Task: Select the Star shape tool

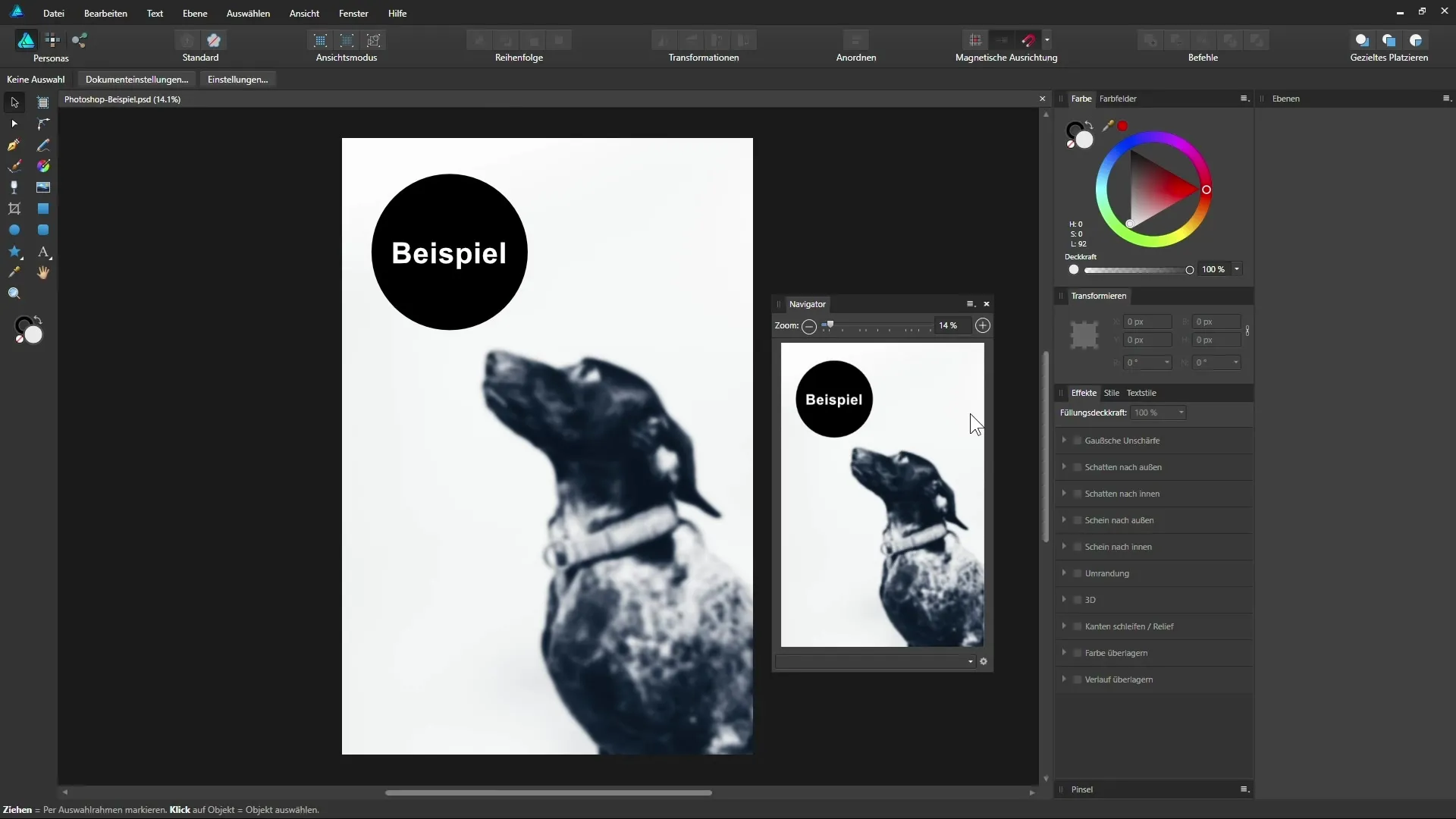Action: pyautogui.click(x=14, y=251)
